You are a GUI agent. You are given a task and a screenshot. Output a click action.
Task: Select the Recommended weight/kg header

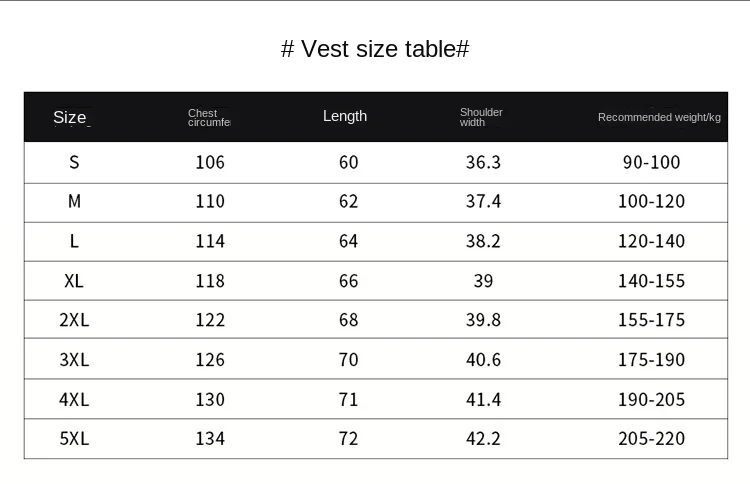[x=659, y=117]
